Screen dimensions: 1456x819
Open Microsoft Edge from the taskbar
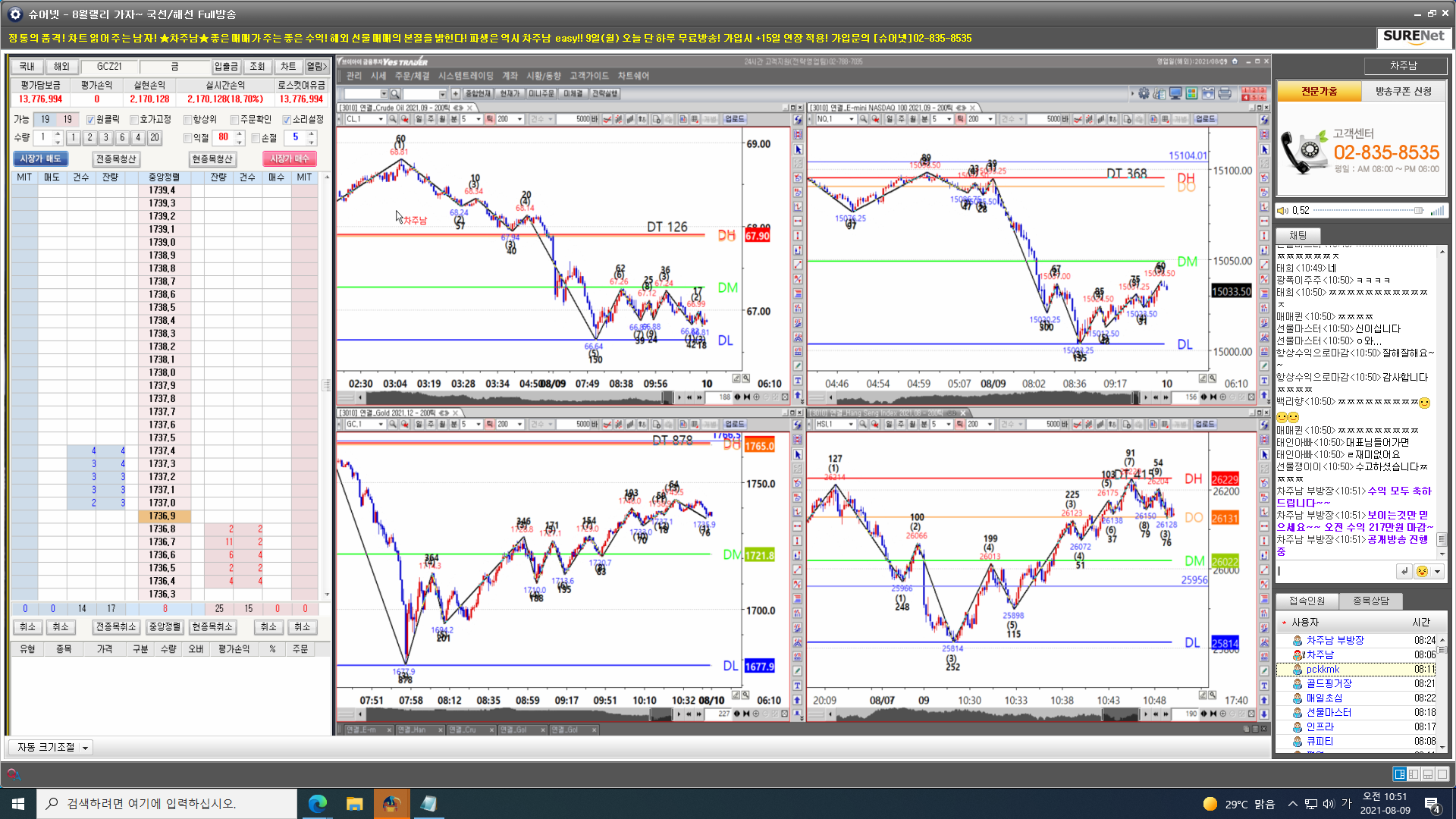point(317,803)
